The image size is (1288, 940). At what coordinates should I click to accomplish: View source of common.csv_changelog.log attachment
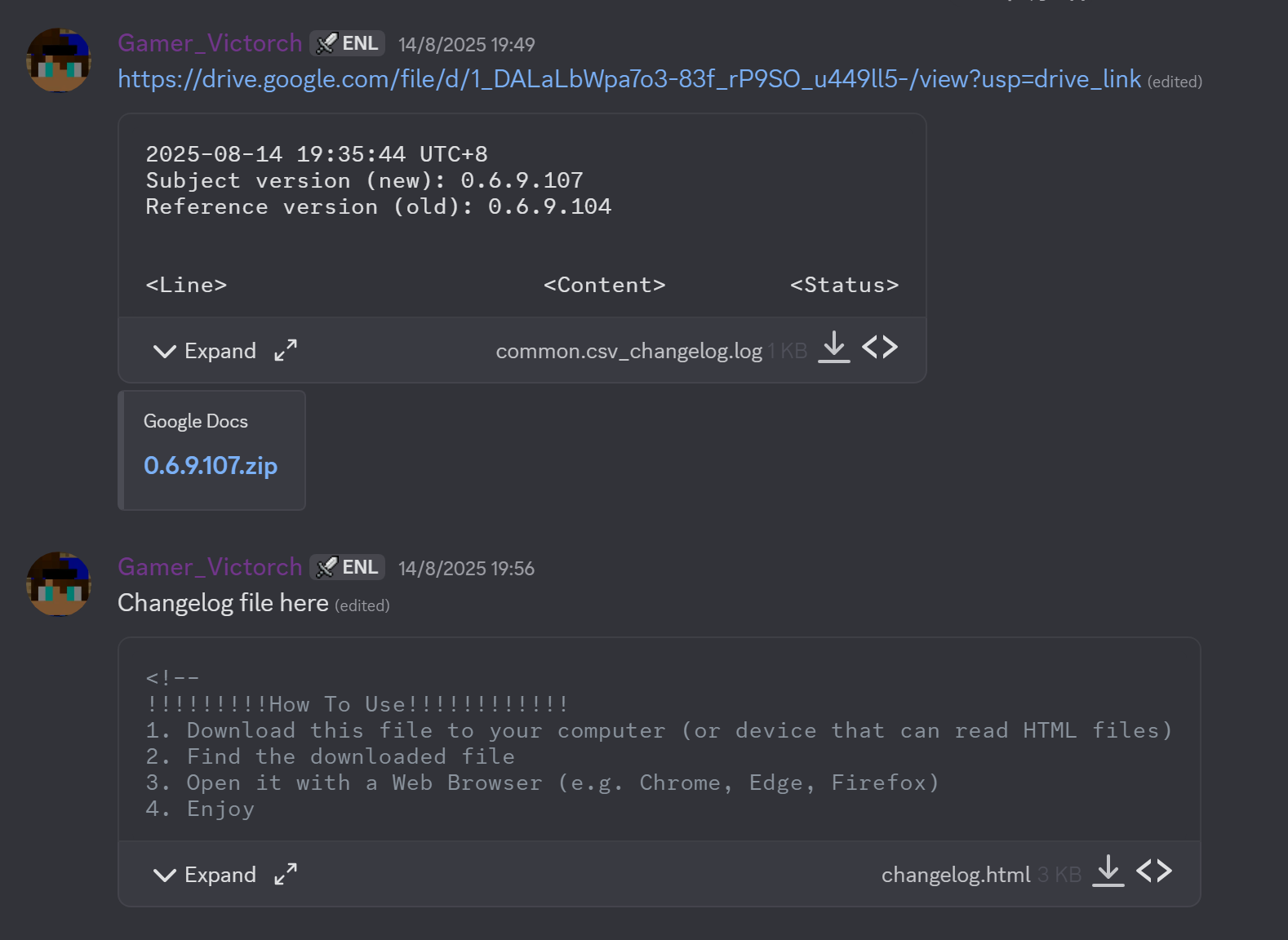click(x=880, y=348)
